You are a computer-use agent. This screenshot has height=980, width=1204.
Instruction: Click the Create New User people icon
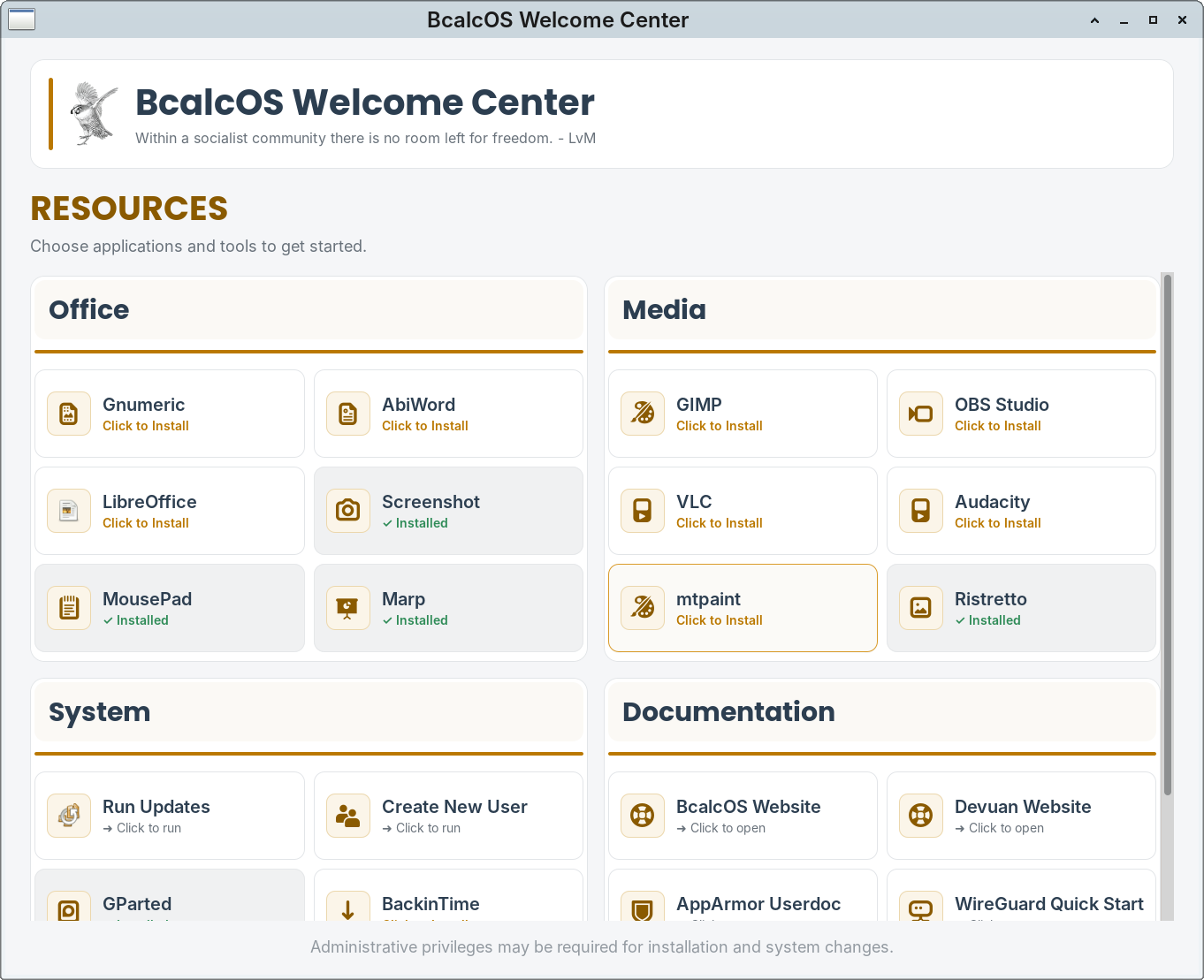click(348, 816)
